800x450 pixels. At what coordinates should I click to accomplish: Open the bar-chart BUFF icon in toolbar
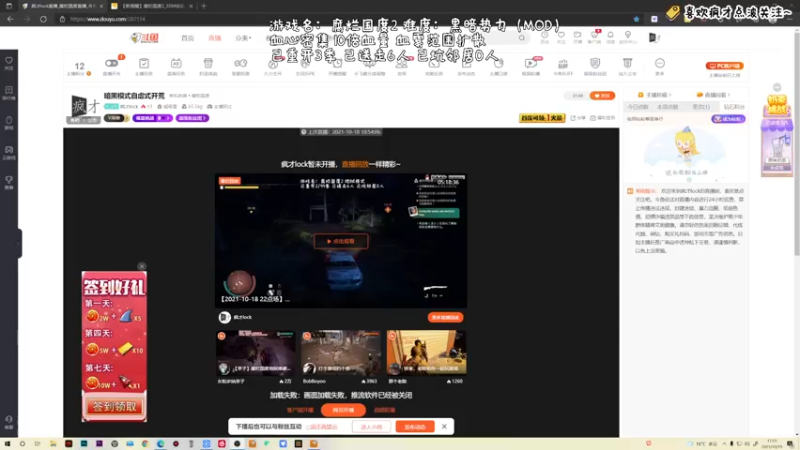click(563, 64)
